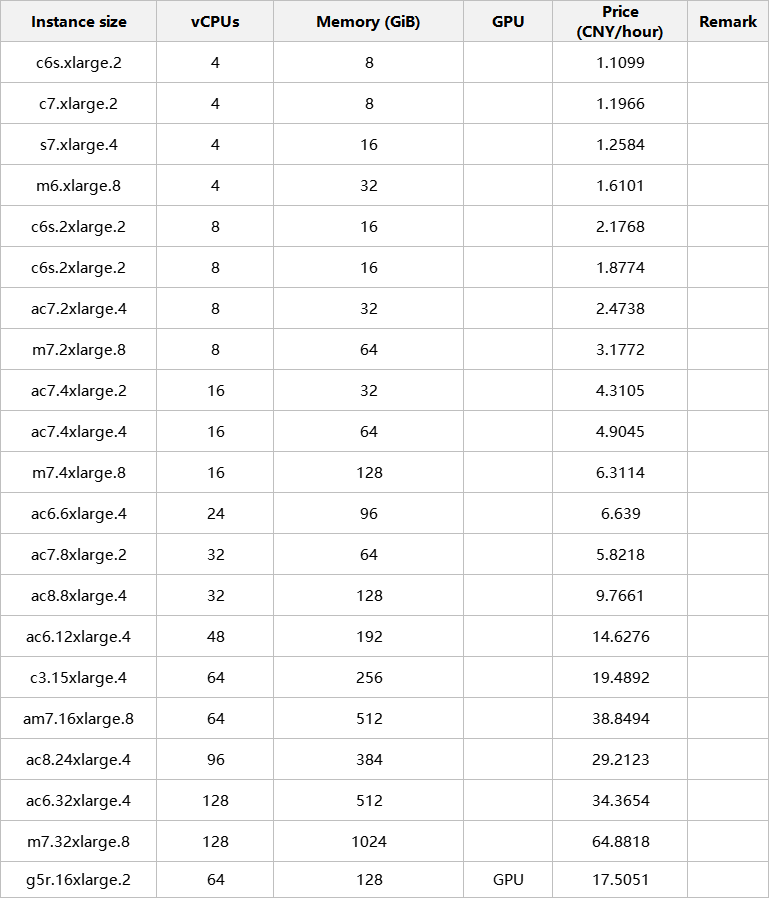The width and height of the screenshot is (769, 898).
Task: Click the price 64.8818 cell
Action: (x=620, y=841)
